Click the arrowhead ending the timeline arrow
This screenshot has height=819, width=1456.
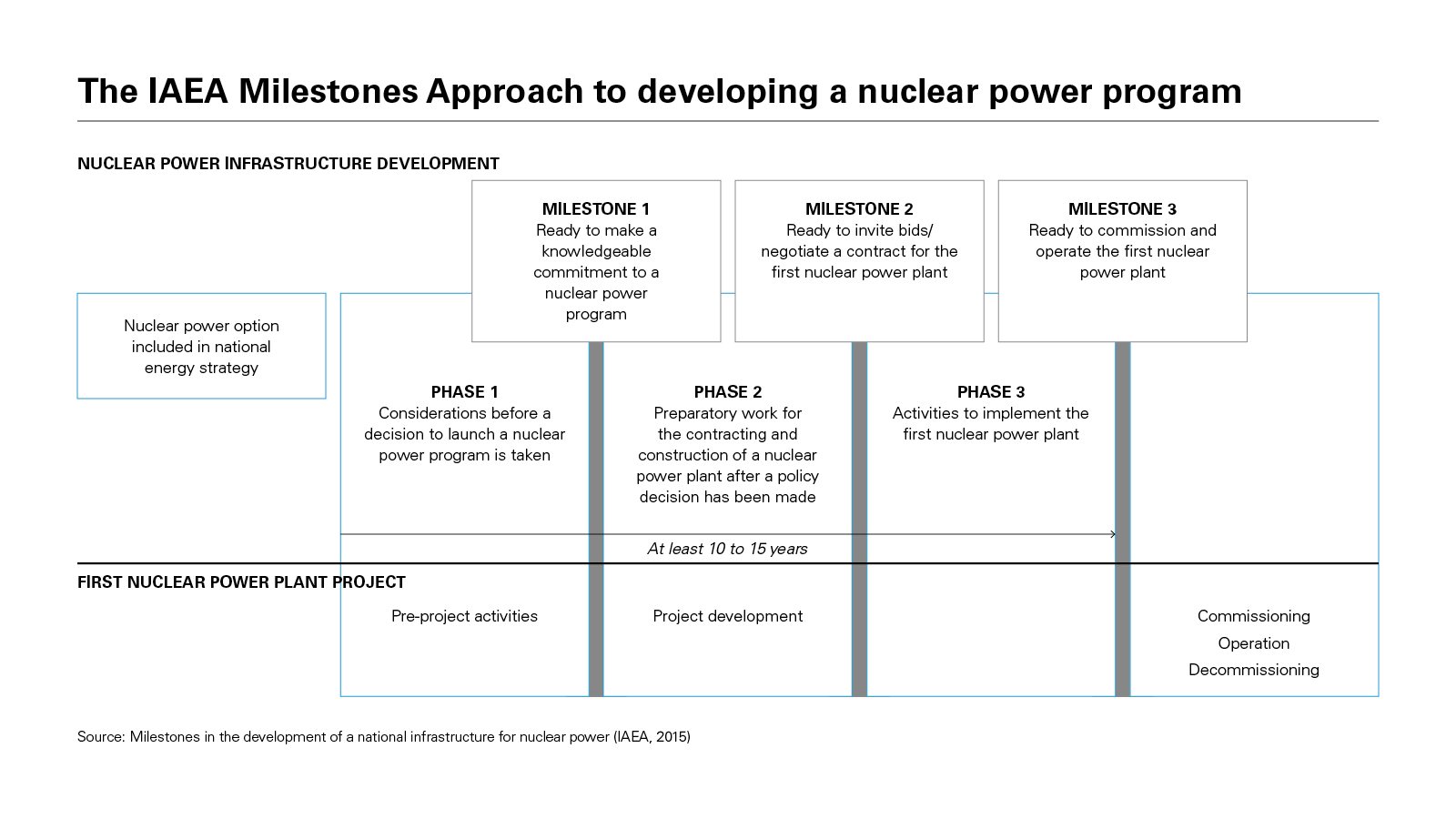1113,534
